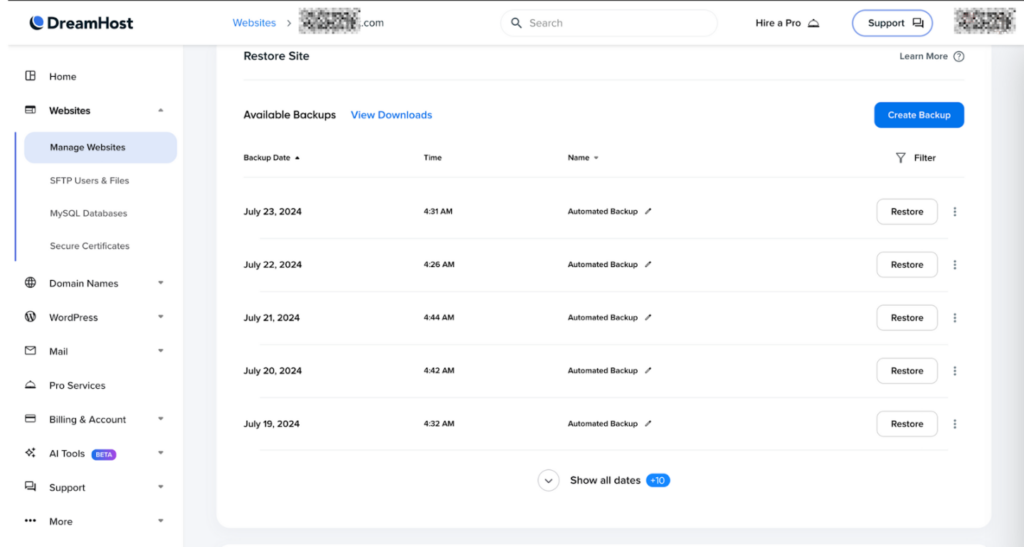1024x547 pixels.
Task: Show all dates in backup list
Action: 604,481
